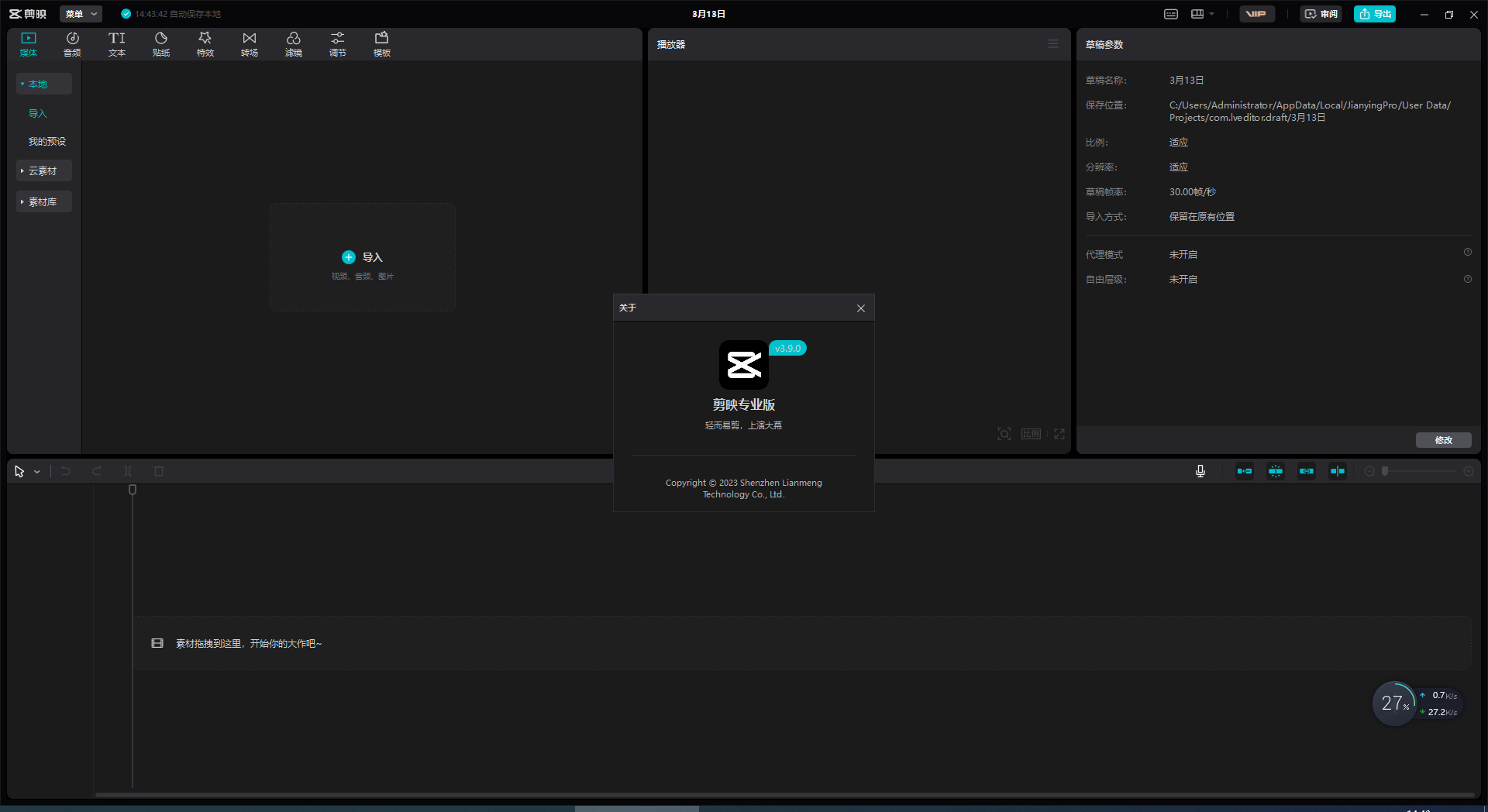Open the 媒体 (Media) tab

pos(29,44)
